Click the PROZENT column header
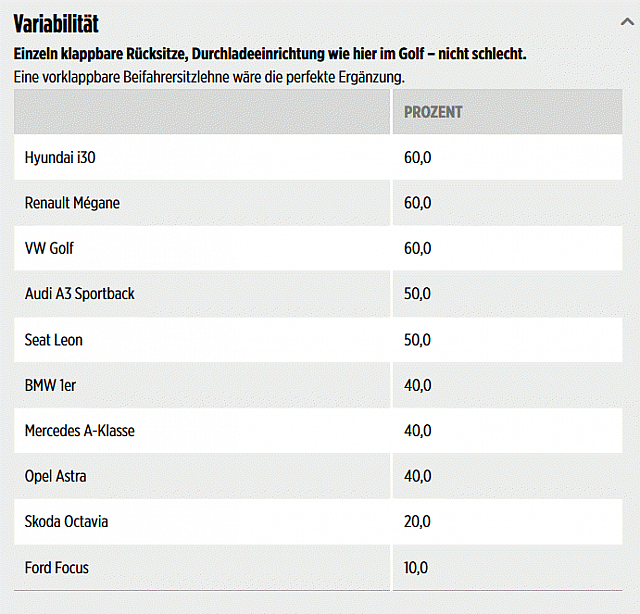The width and height of the screenshot is (640, 614). click(x=433, y=112)
